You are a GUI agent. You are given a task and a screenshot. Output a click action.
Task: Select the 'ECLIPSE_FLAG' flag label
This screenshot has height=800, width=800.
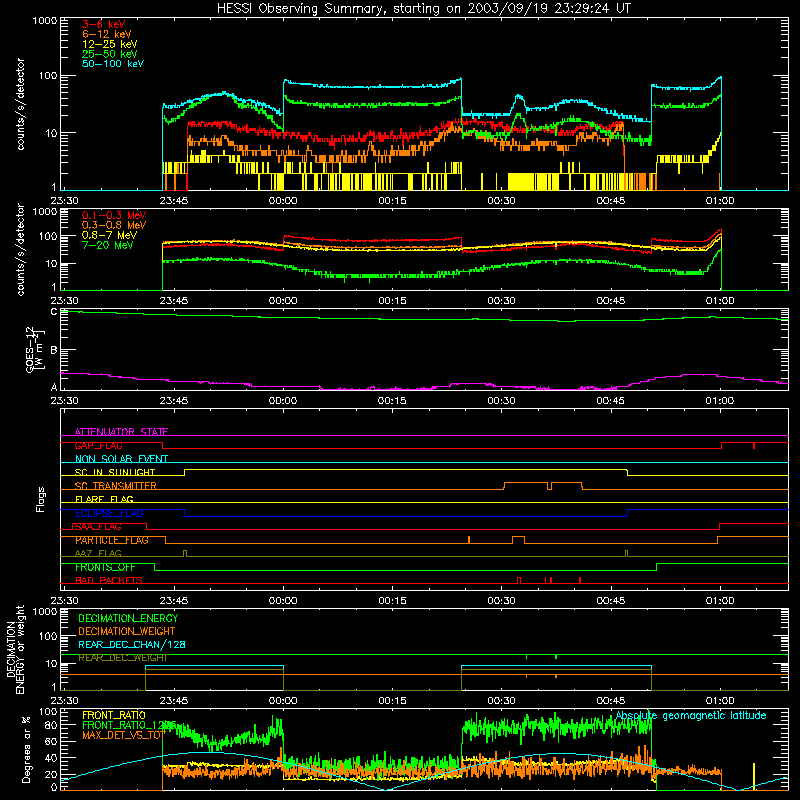point(109,513)
